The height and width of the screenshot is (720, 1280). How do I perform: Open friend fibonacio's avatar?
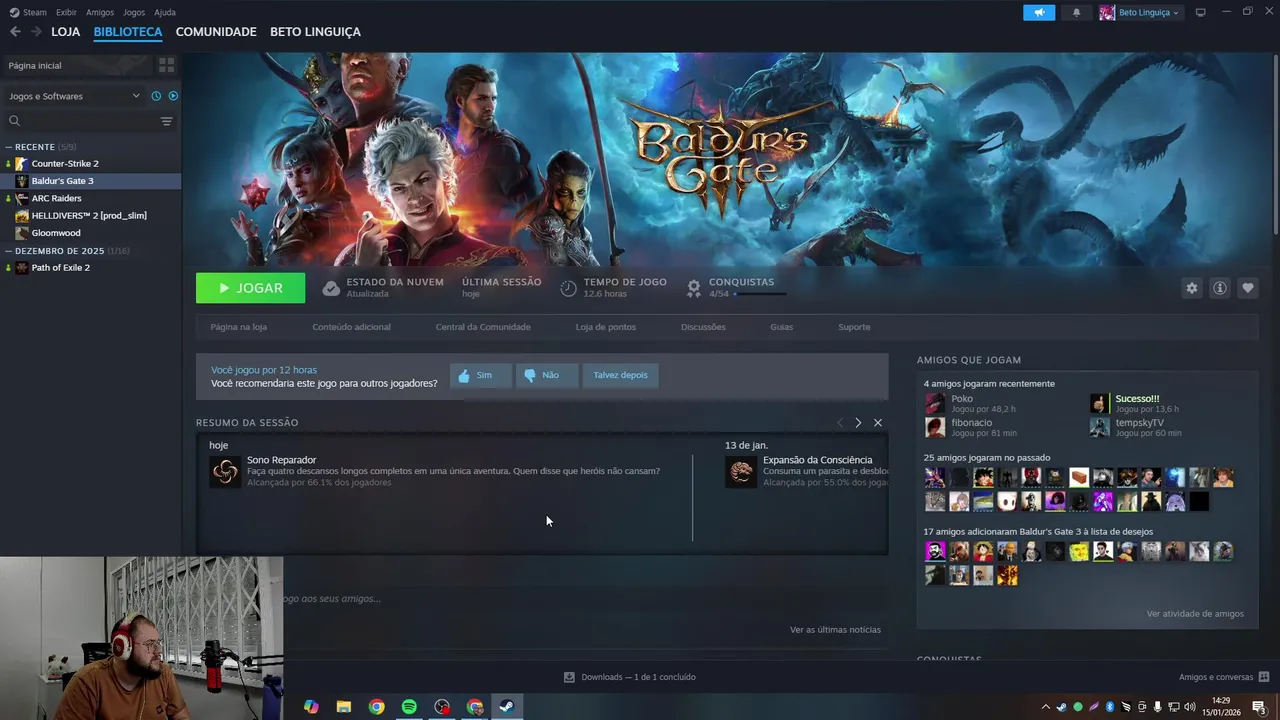(x=935, y=427)
